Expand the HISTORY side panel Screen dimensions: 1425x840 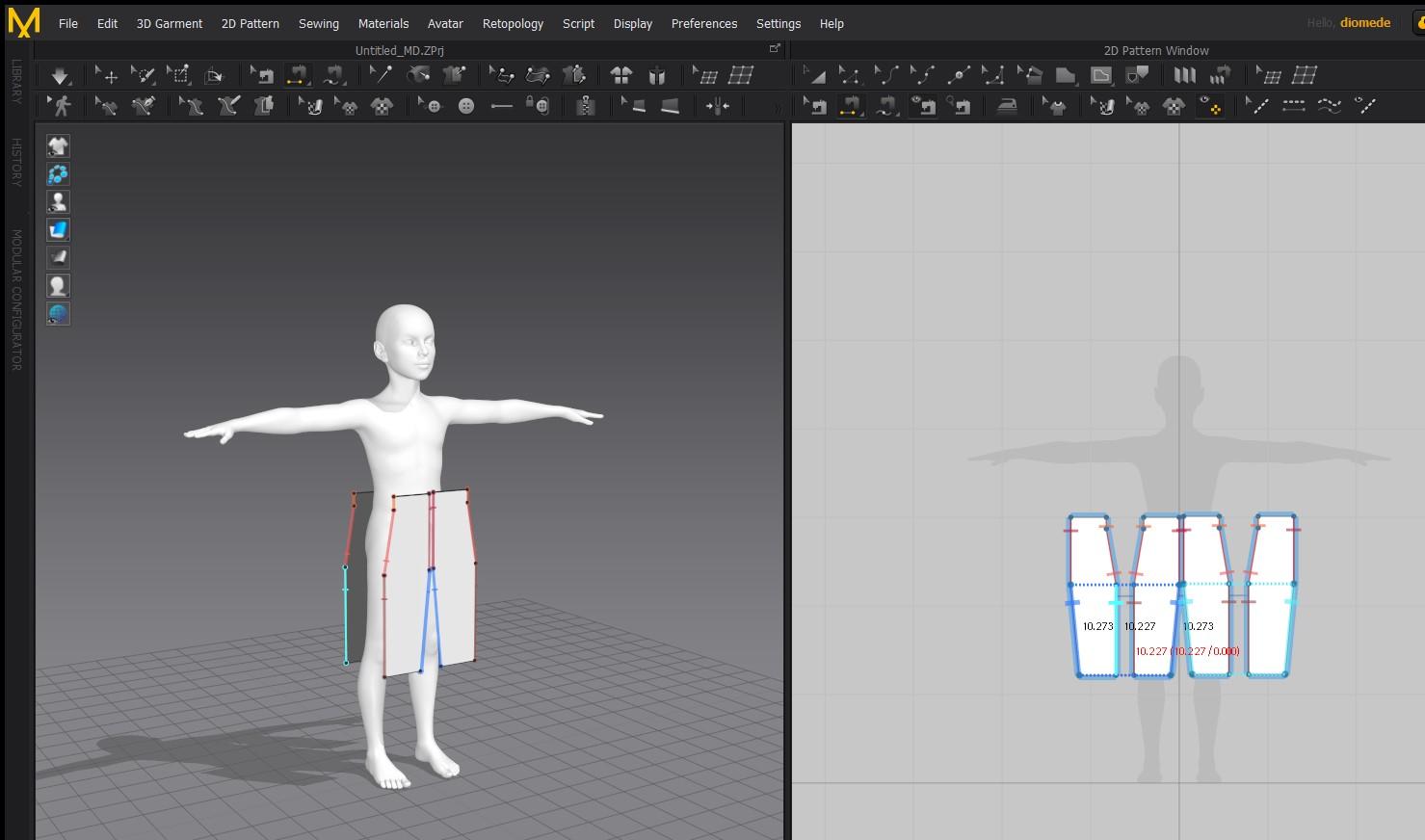coord(16,162)
